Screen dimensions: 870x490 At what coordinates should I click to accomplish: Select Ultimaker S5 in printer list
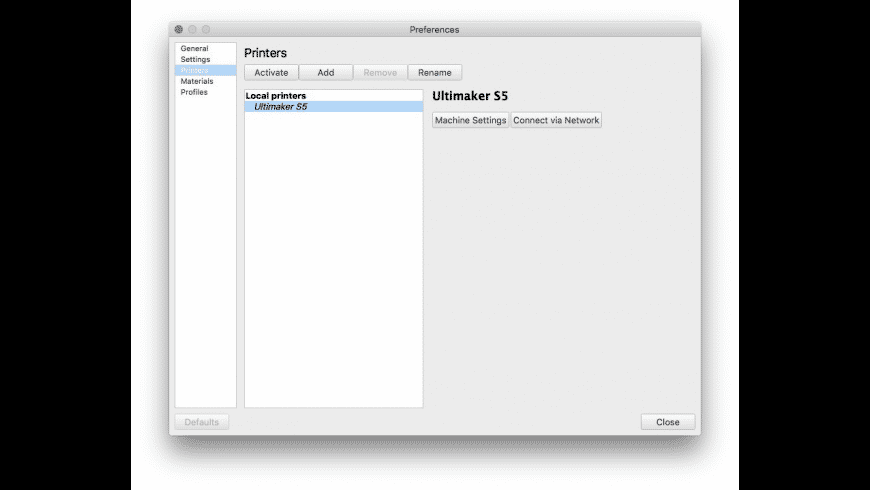(334, 107)
